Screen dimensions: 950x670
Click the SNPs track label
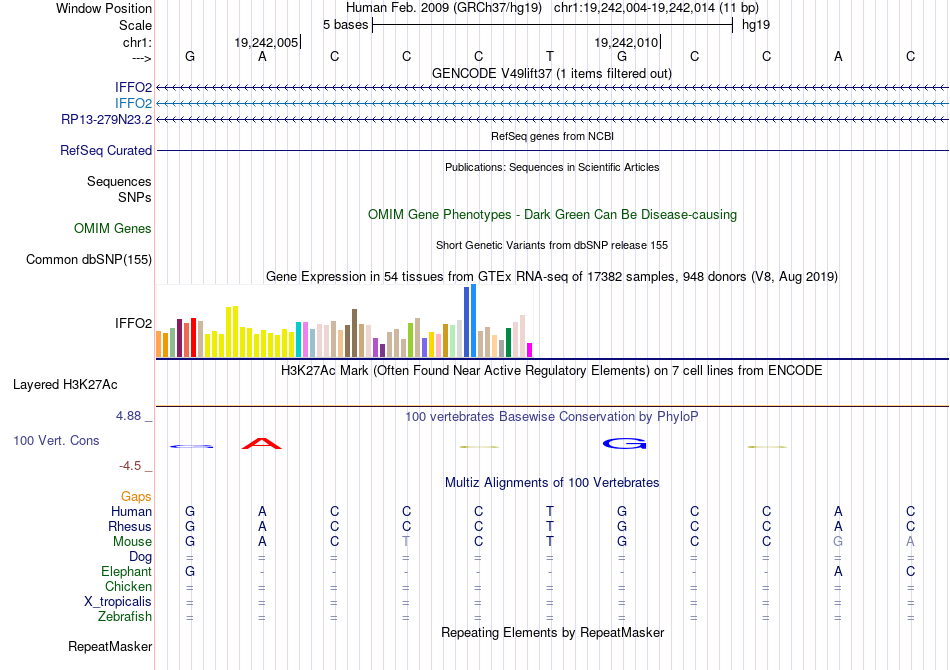pyautogui.click(x=135, y=197)
